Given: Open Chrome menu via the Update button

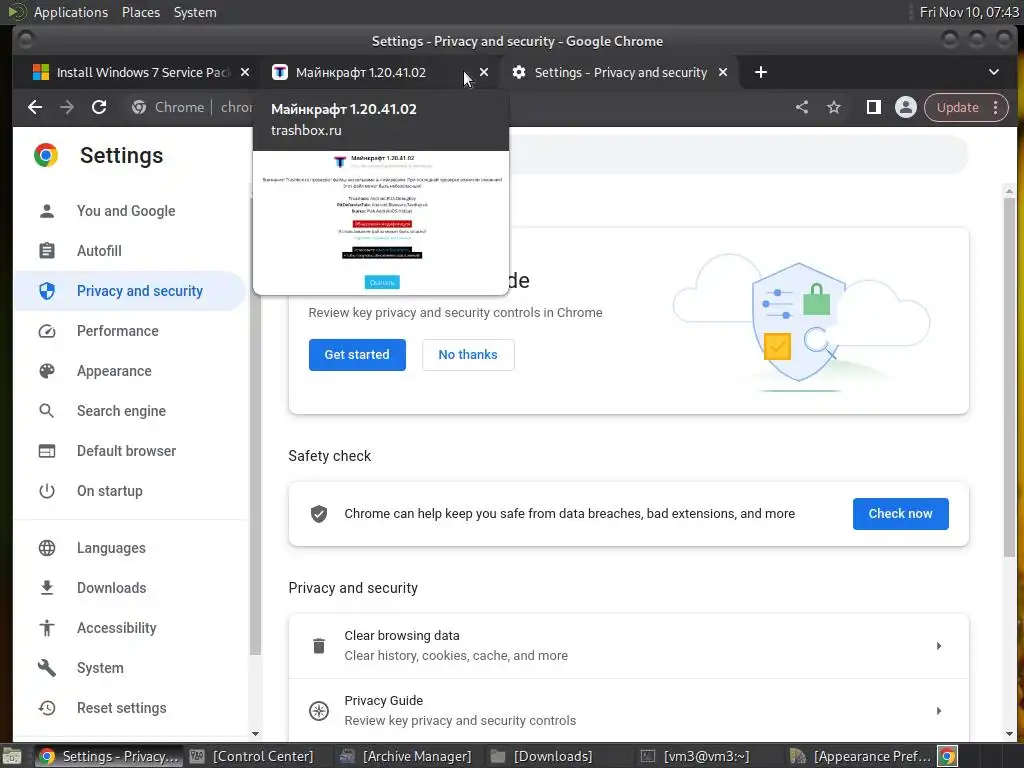Looking at the screenshot, I should (x=967, y=107).
